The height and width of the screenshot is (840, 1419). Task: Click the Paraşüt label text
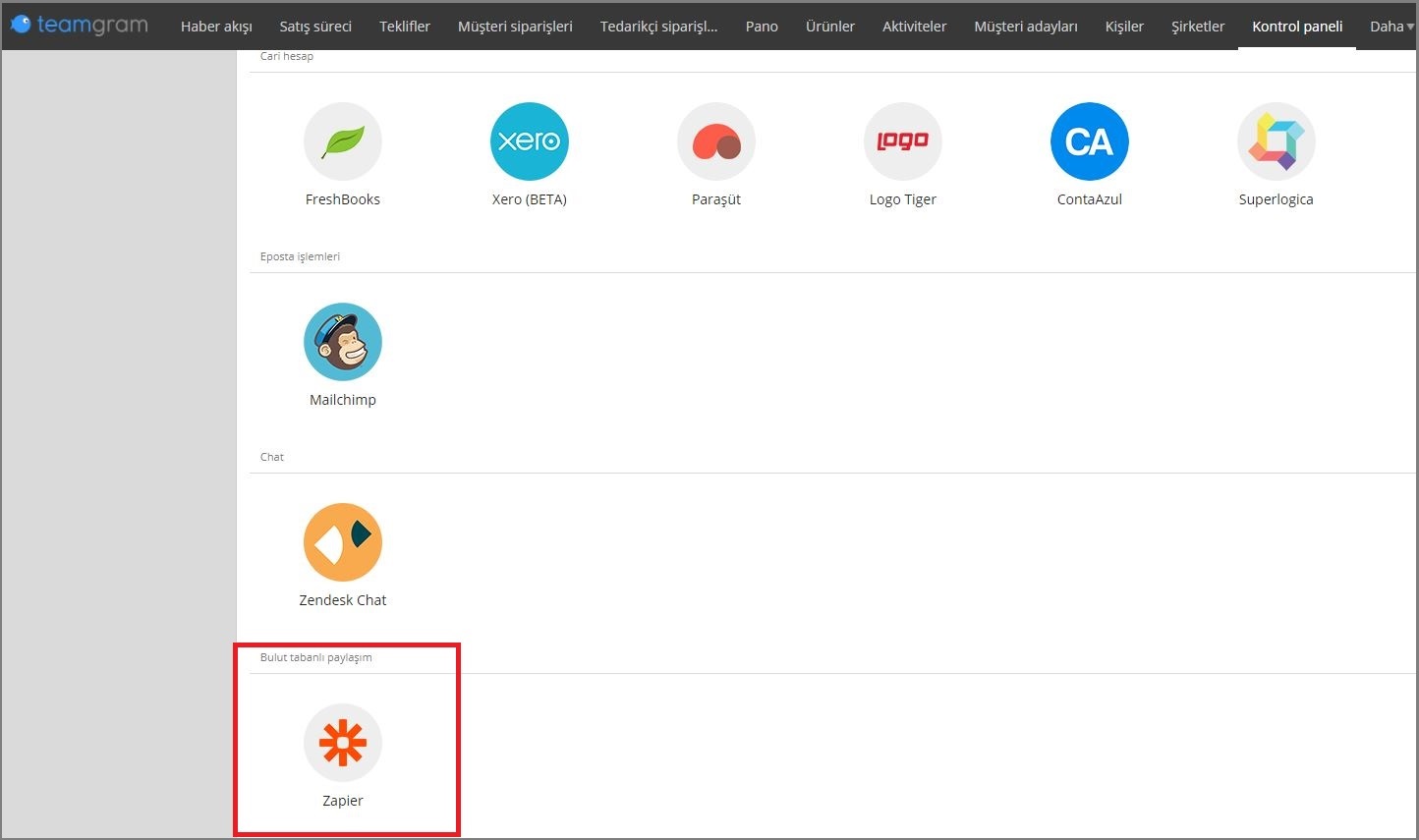tap(715, 199)
